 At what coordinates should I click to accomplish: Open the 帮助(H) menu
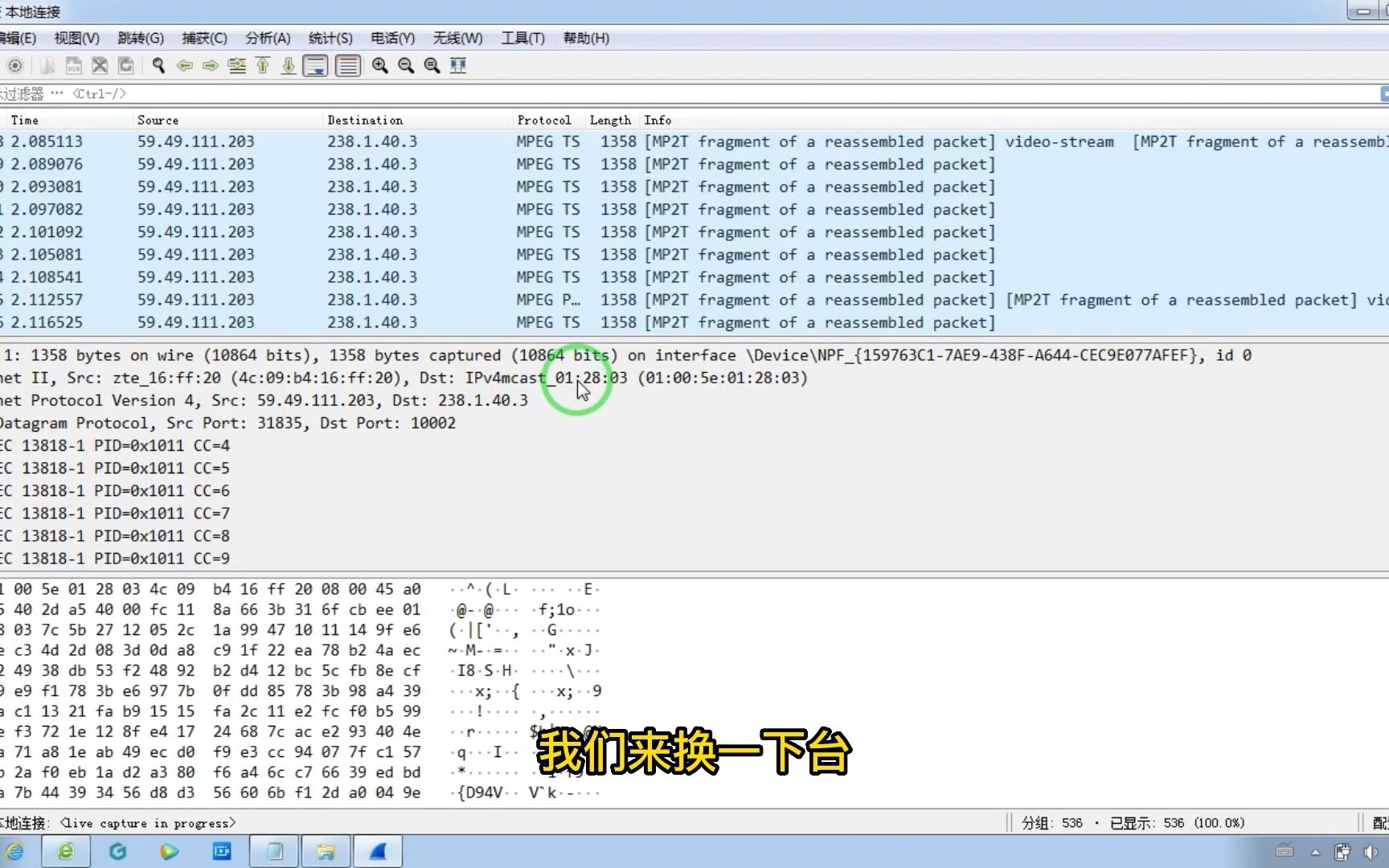coord(586,39)
